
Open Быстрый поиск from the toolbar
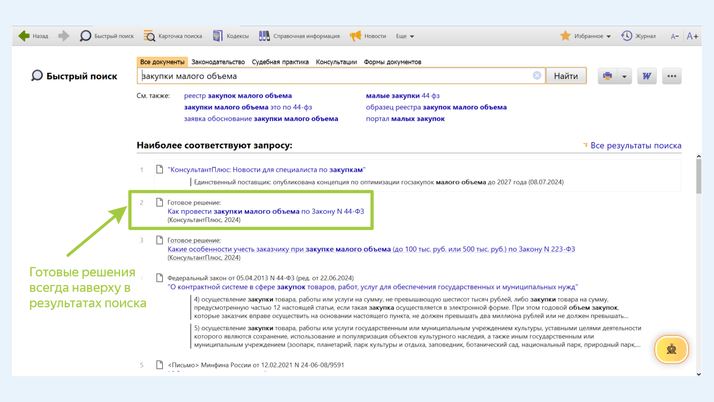click(106, 36)
